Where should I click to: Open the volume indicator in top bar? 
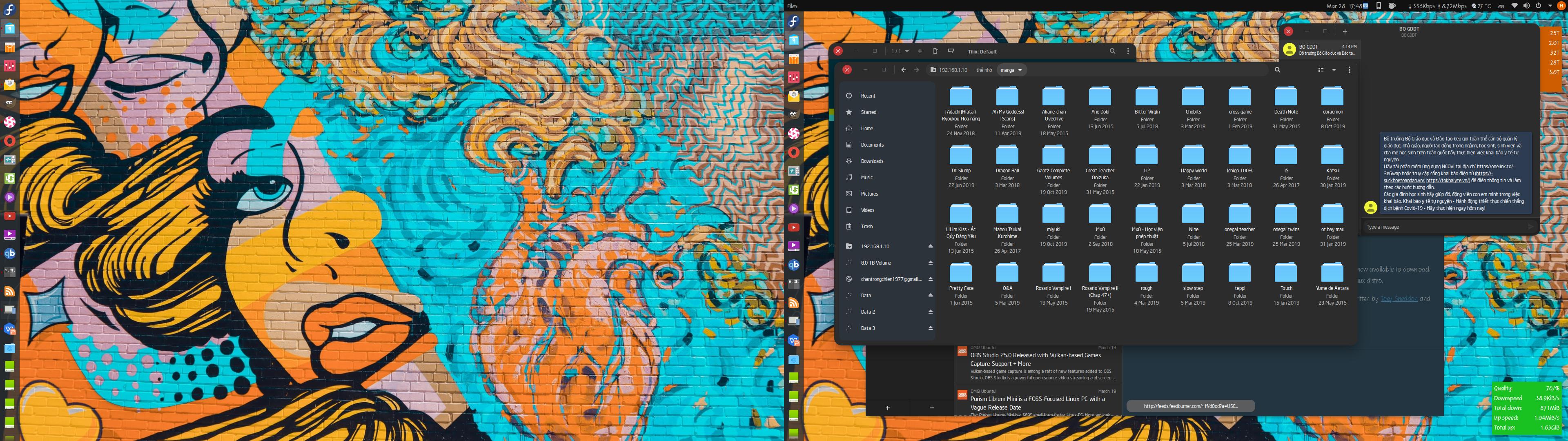pos(1527,5)
